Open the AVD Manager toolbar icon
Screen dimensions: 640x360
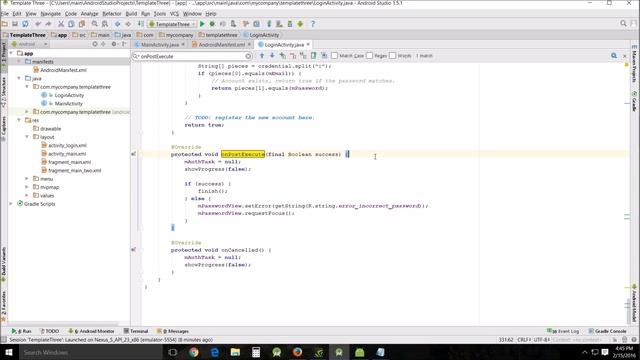pyautogui.click(x=279, y=24)
